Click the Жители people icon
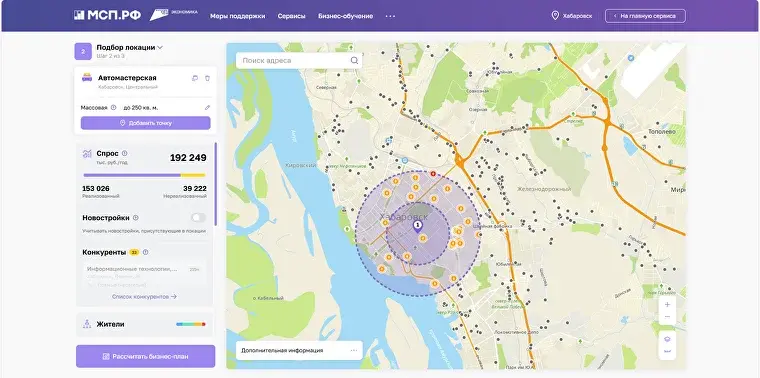 87,324
